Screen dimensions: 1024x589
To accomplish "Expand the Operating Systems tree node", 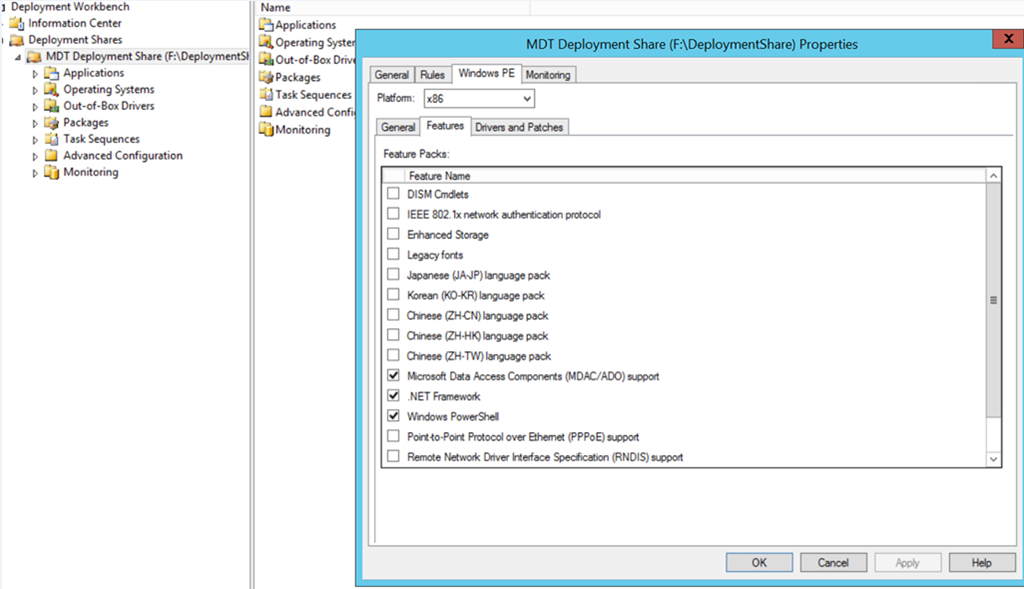I will (x=35, y=90).
